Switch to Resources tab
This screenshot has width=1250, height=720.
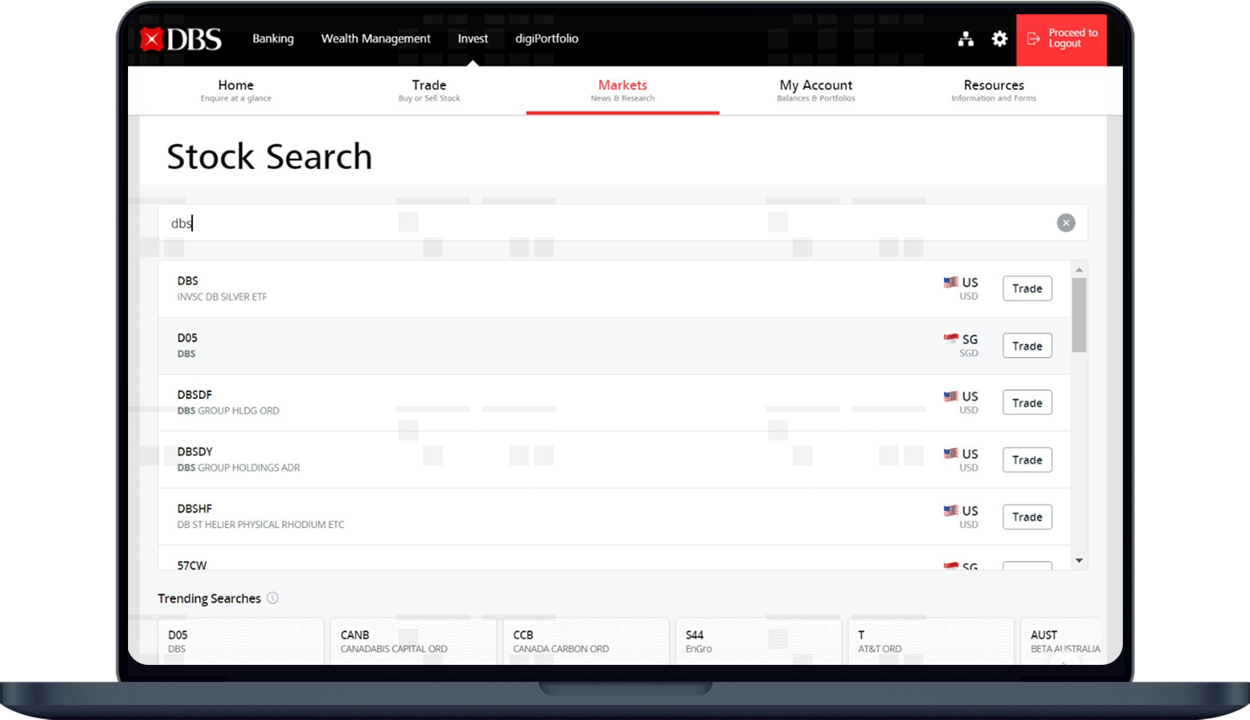(x=994, y=90)
